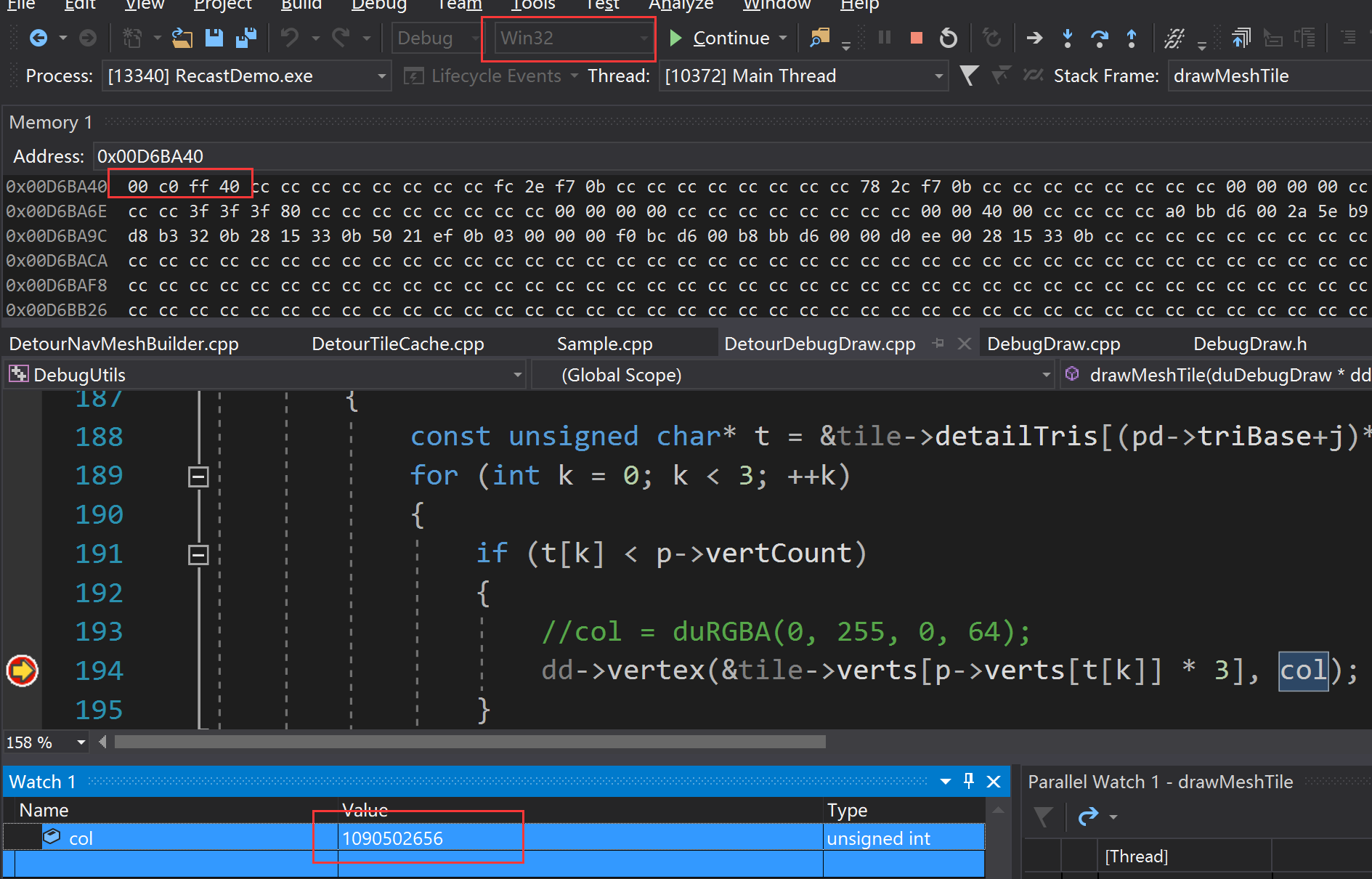Click the Find in Files icon

tap(820, 38)
